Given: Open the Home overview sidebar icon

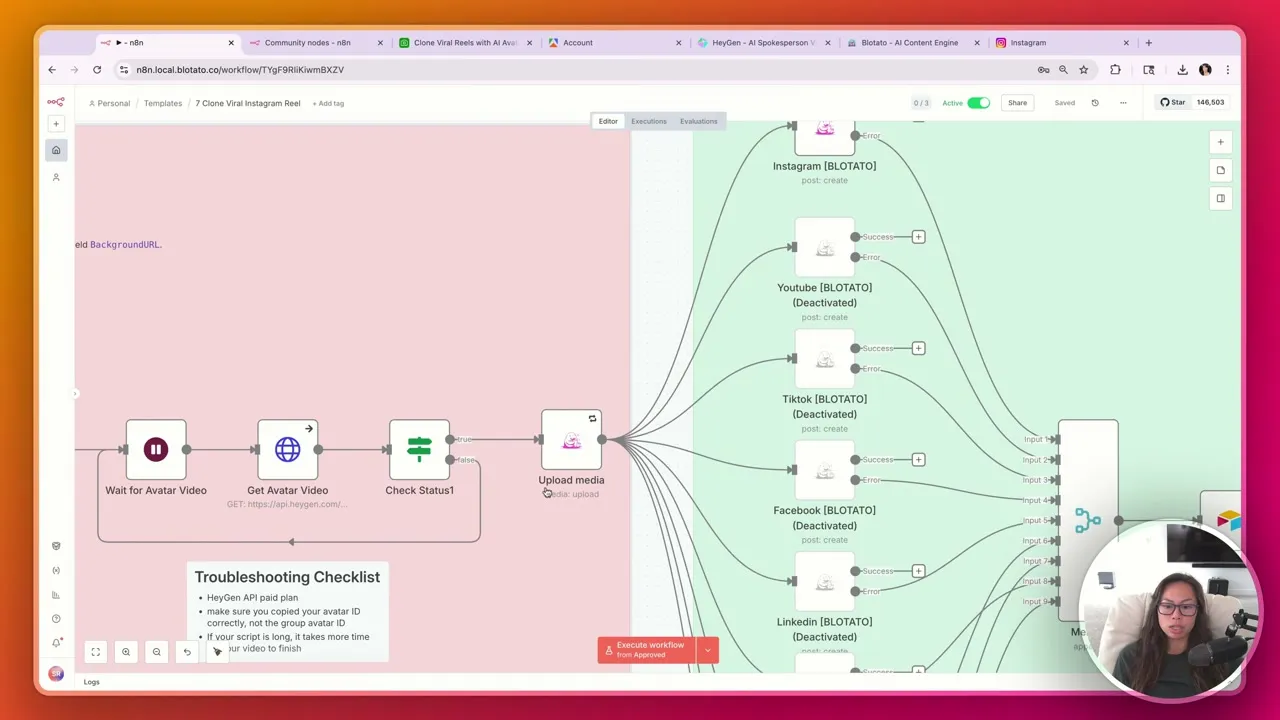Looking at the screenshot, I should (x=56, y=150).
